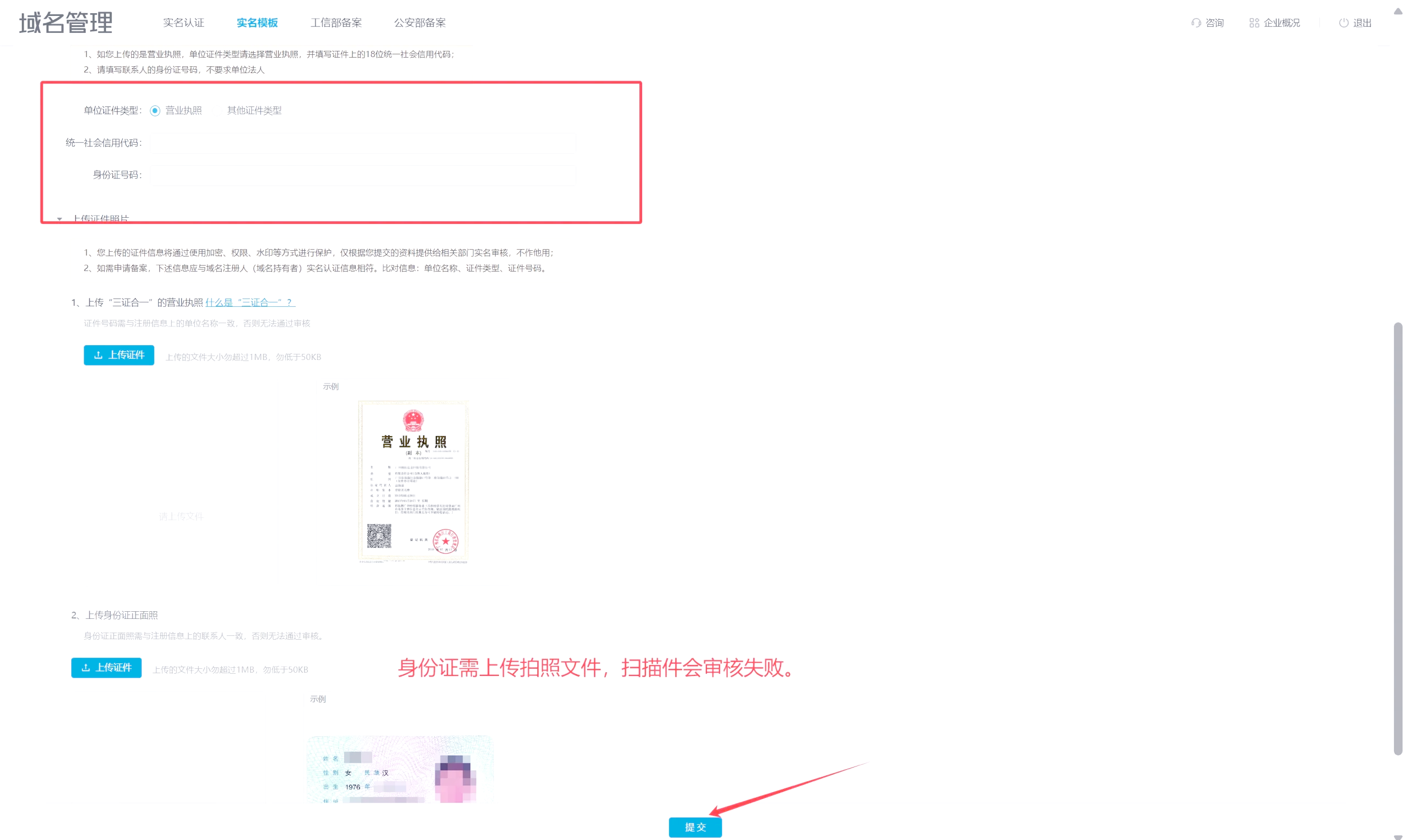Collapse the 上传证件照片 section triangle
The image size is (1405, 840).
point(59,219)
